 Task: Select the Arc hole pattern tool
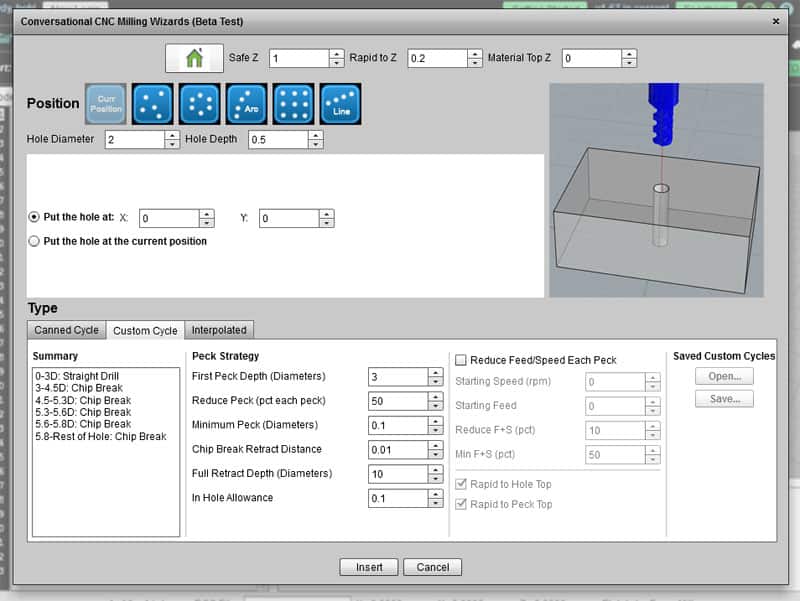[244, 103]
